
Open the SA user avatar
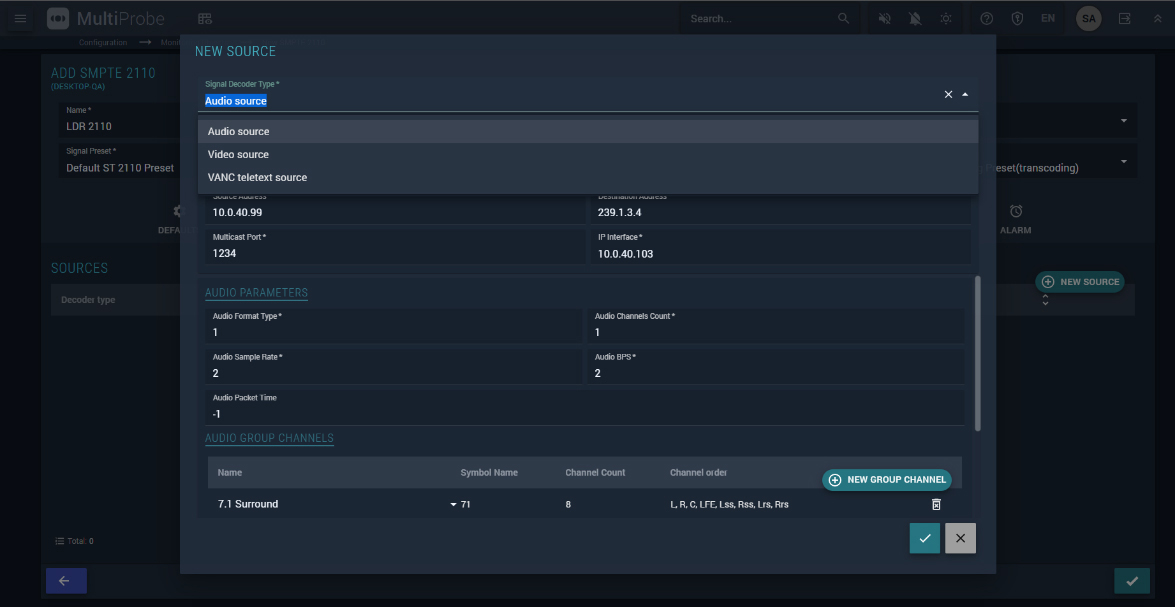pyautogui.click(x=1089, y=18)
